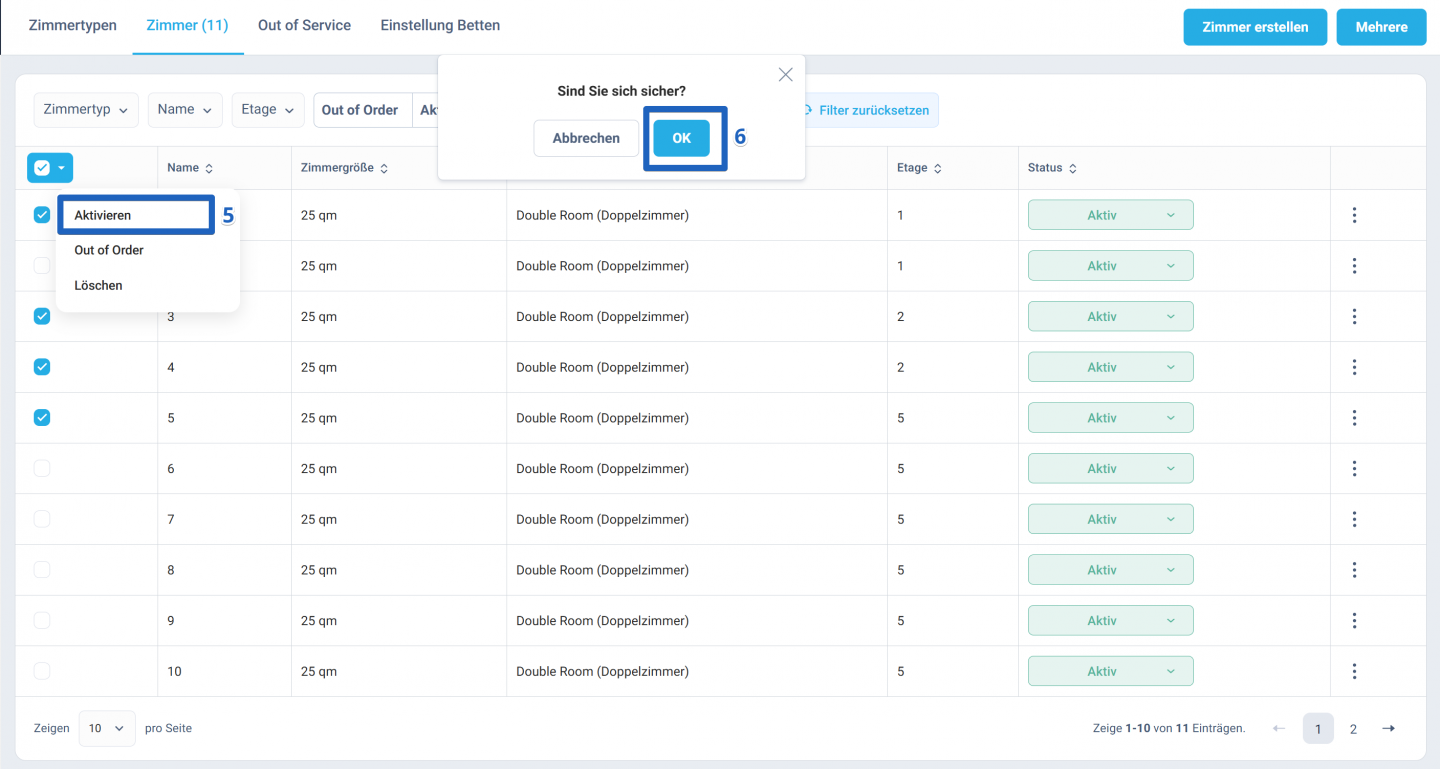Open the Aktiv status dropdown for room 10
This screenshot has width=1440, height=769.
(x=1110, y=671)
